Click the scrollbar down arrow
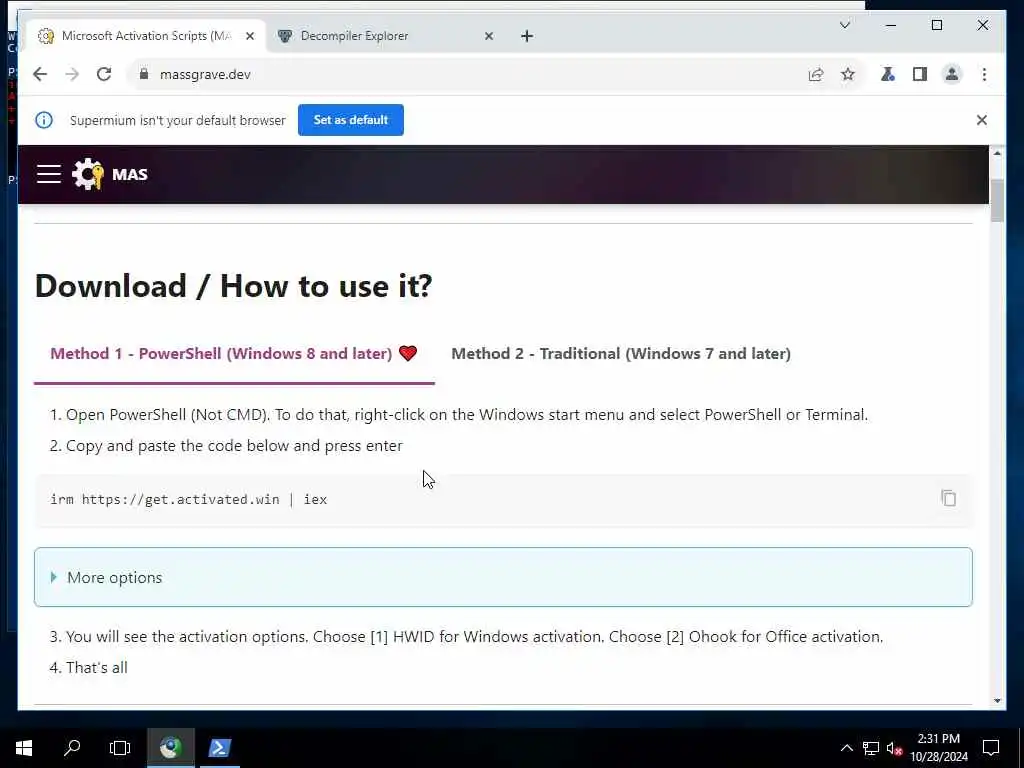Viewport: 1024px width, 768px height. (997, 701)
